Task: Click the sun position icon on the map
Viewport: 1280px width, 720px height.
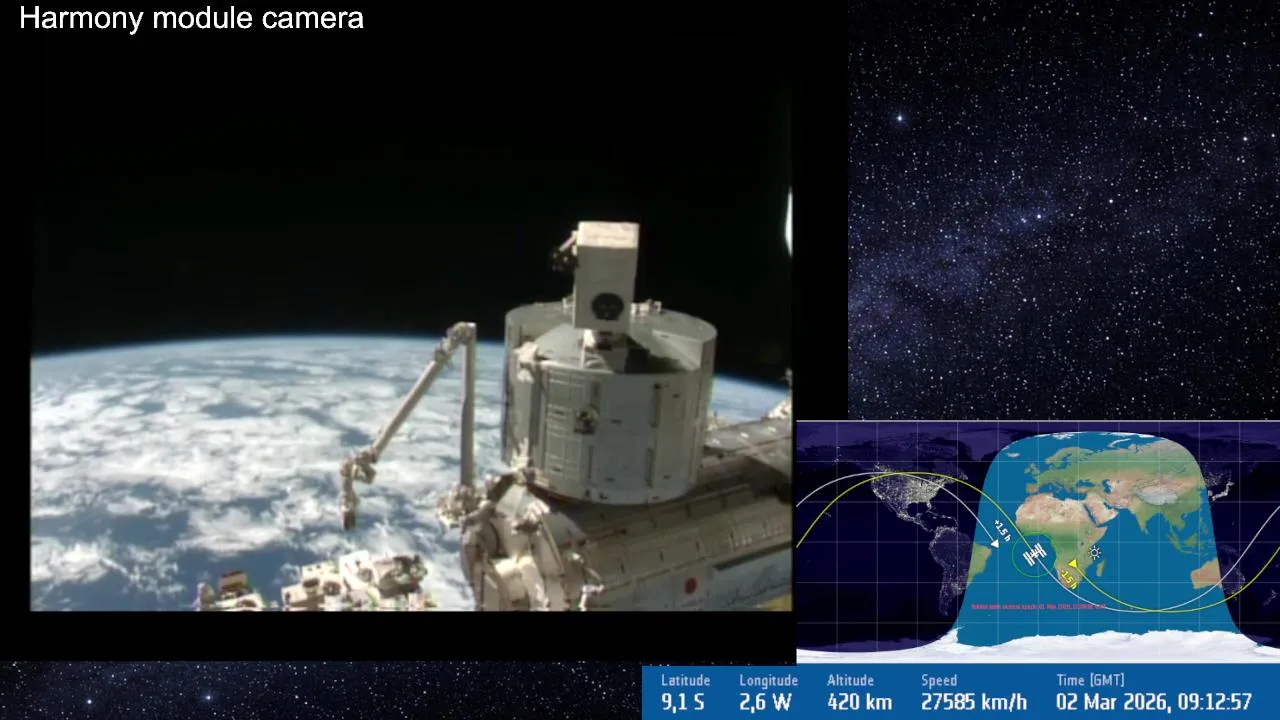Action: pos(1095,552)
